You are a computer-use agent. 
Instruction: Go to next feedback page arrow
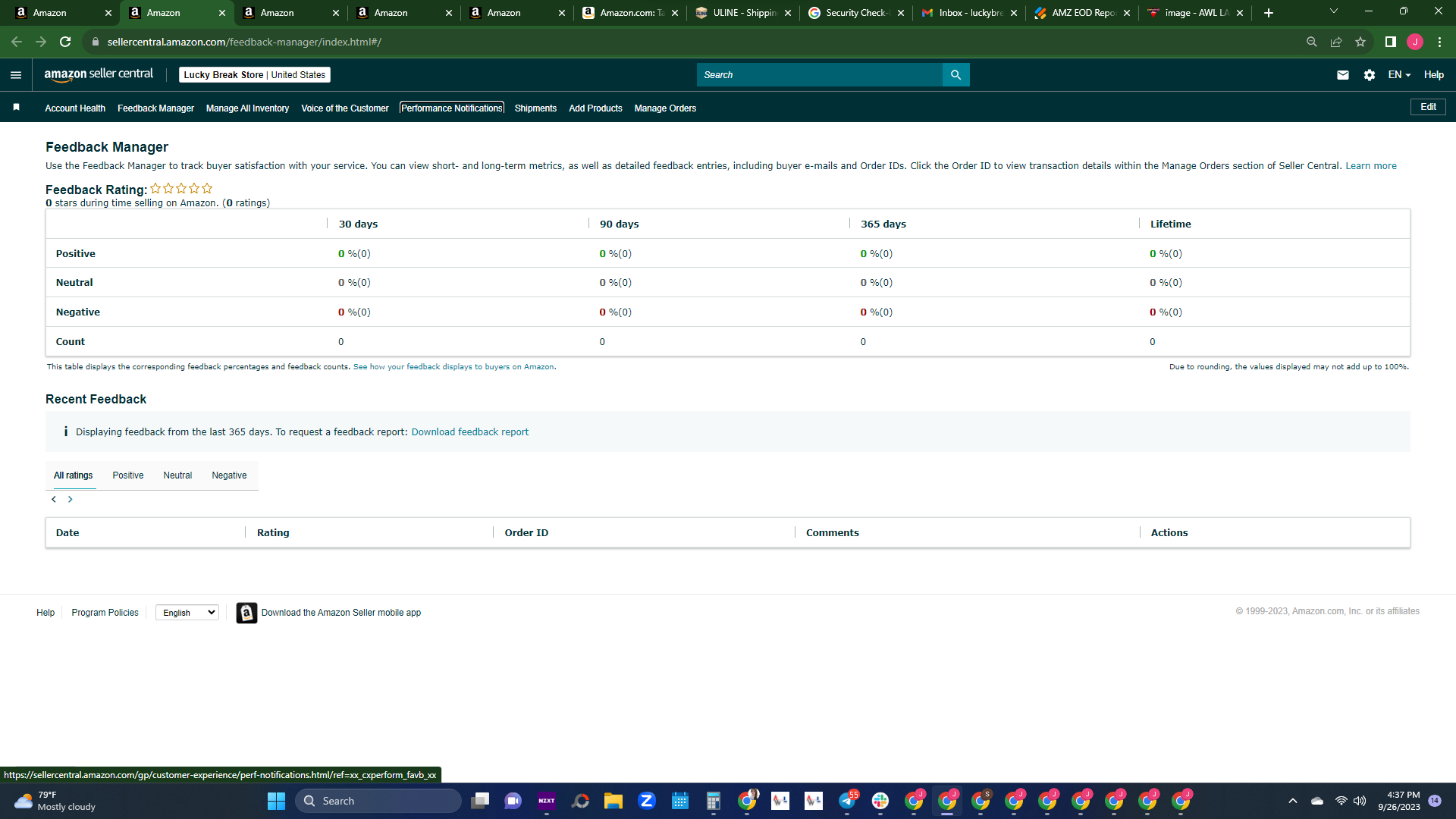click(x=71, y=499)
